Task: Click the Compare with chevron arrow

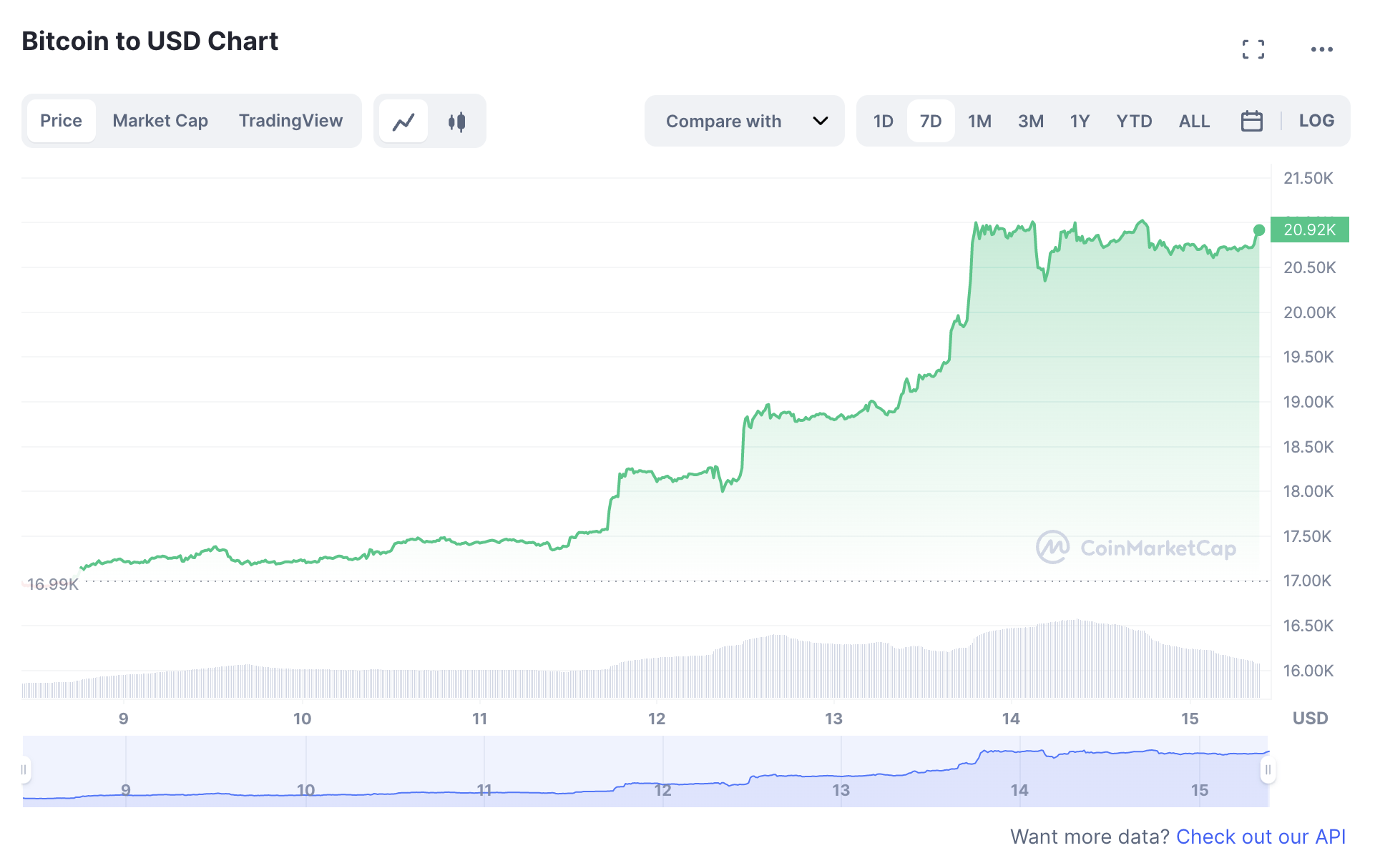Action: (x=821, y=121)
